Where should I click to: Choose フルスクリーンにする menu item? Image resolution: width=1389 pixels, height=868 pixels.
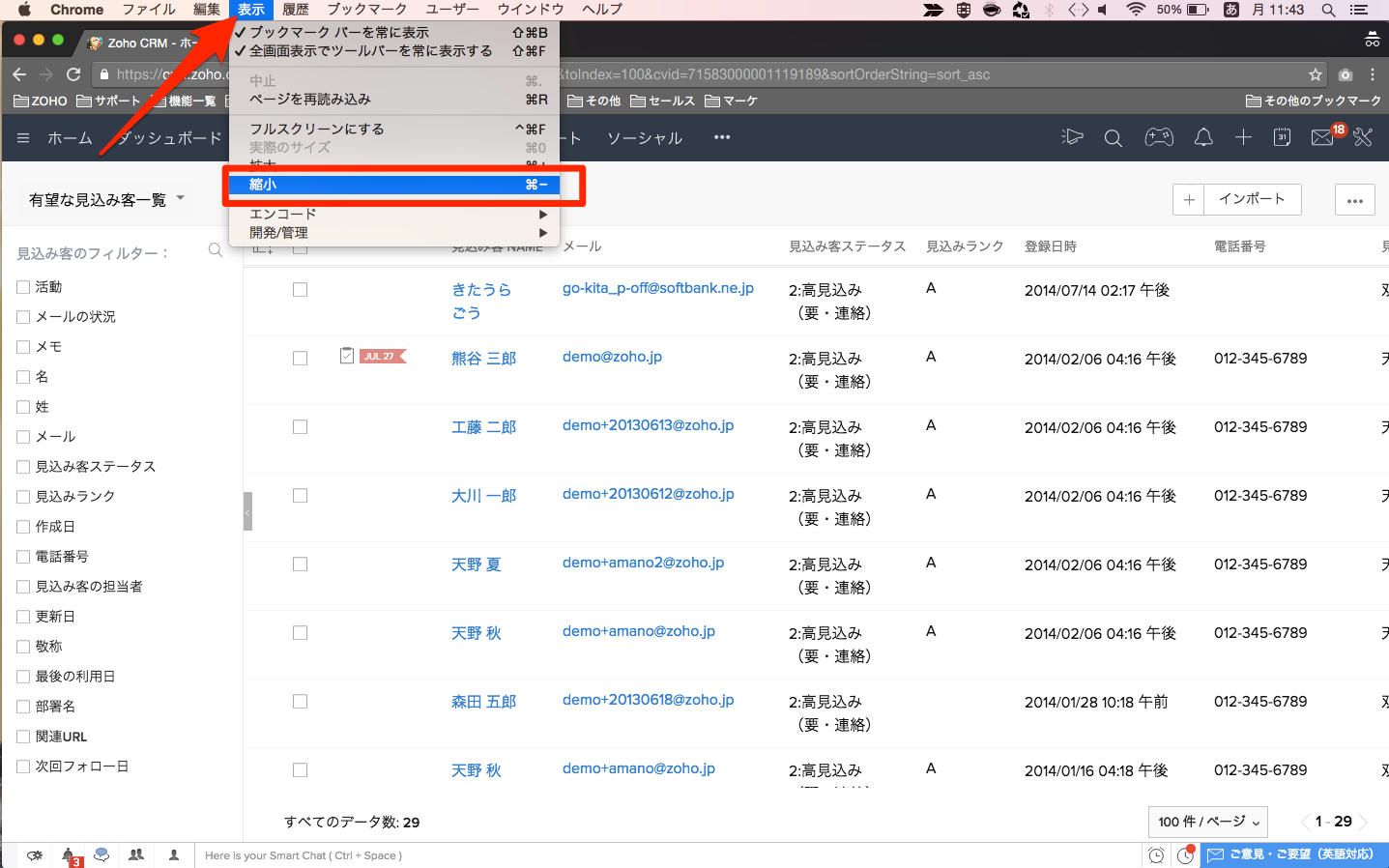[394, 129]
